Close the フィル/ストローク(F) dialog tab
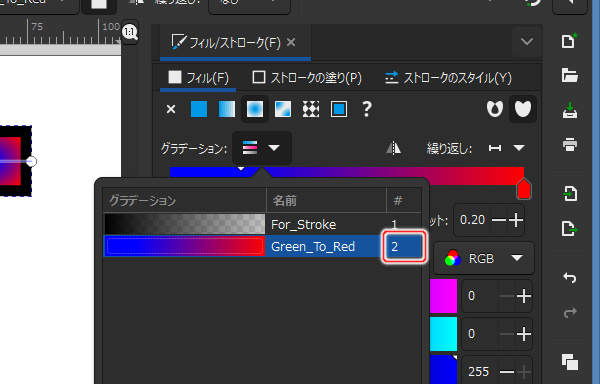 pos(291,42)
